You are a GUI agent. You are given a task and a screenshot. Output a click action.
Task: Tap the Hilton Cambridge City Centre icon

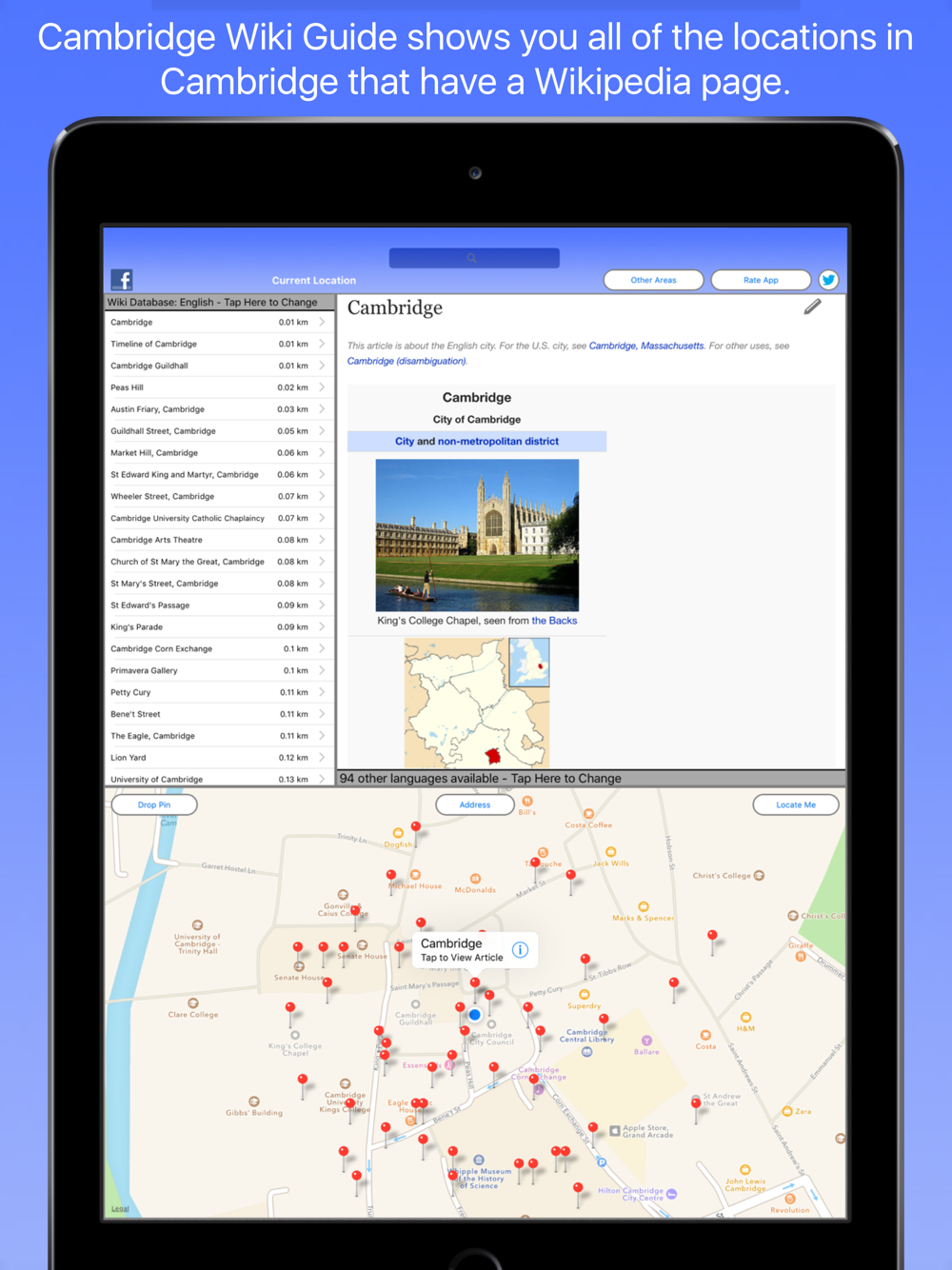(x=672, y=1194)
